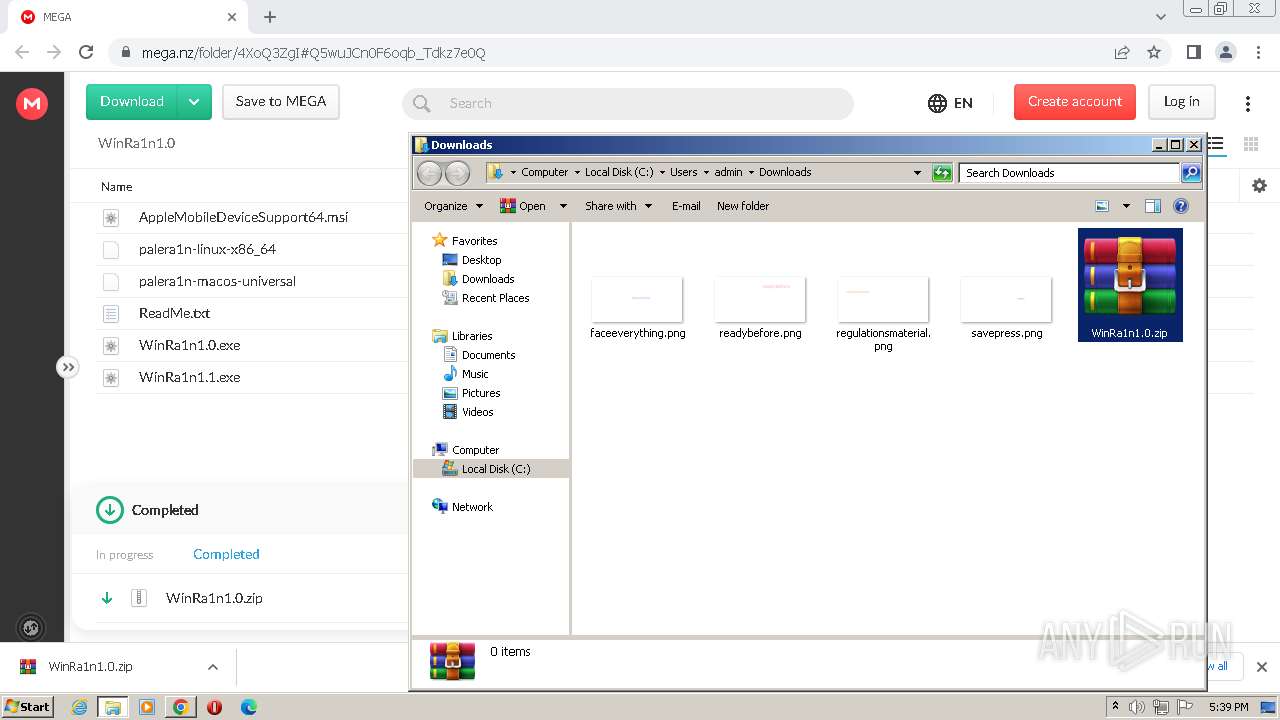Close Chrome's download bar
This screenshot has height=720, width=1280.
[x=1261, y=667]
